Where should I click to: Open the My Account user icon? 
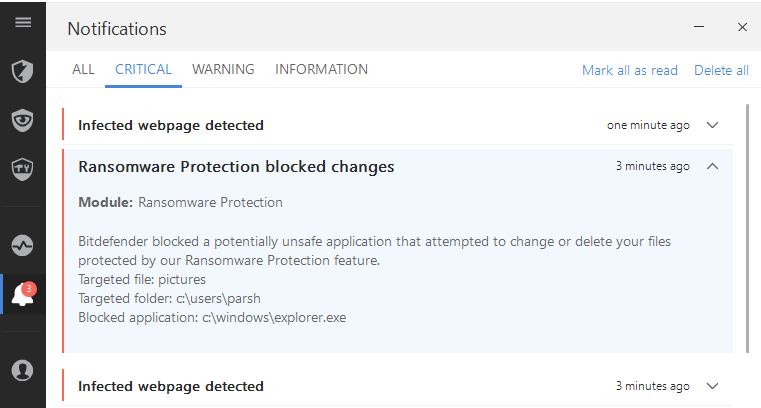point(22,369)
